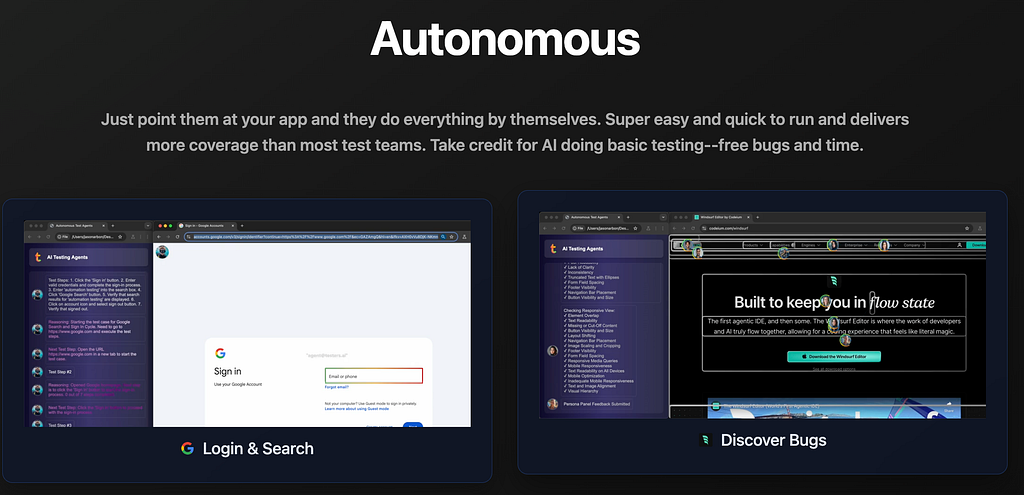Click the codeium.com/windsurf address bar
Screen dimensions: 1024x495
click(x=837, y=229)
